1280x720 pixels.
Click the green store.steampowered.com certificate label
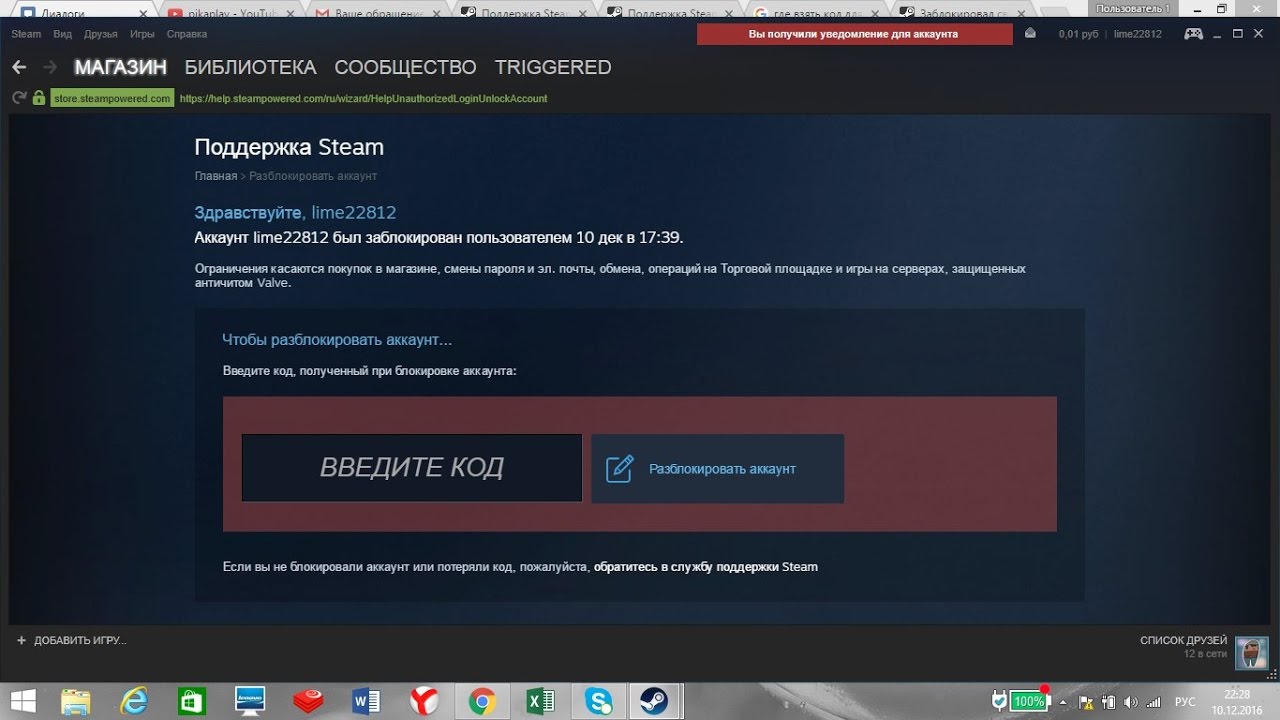click(112, 98)
